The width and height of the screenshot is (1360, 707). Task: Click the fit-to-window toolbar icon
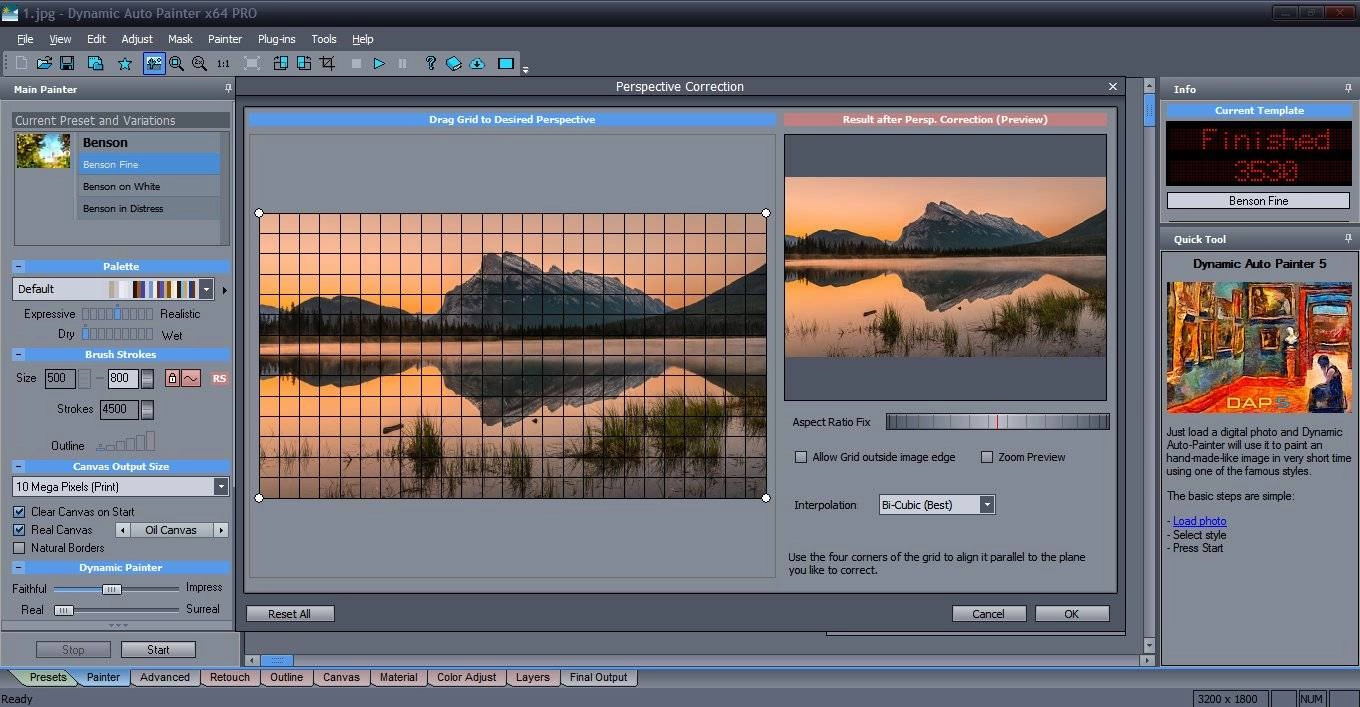pyautogui.click(x=252, y=63)
